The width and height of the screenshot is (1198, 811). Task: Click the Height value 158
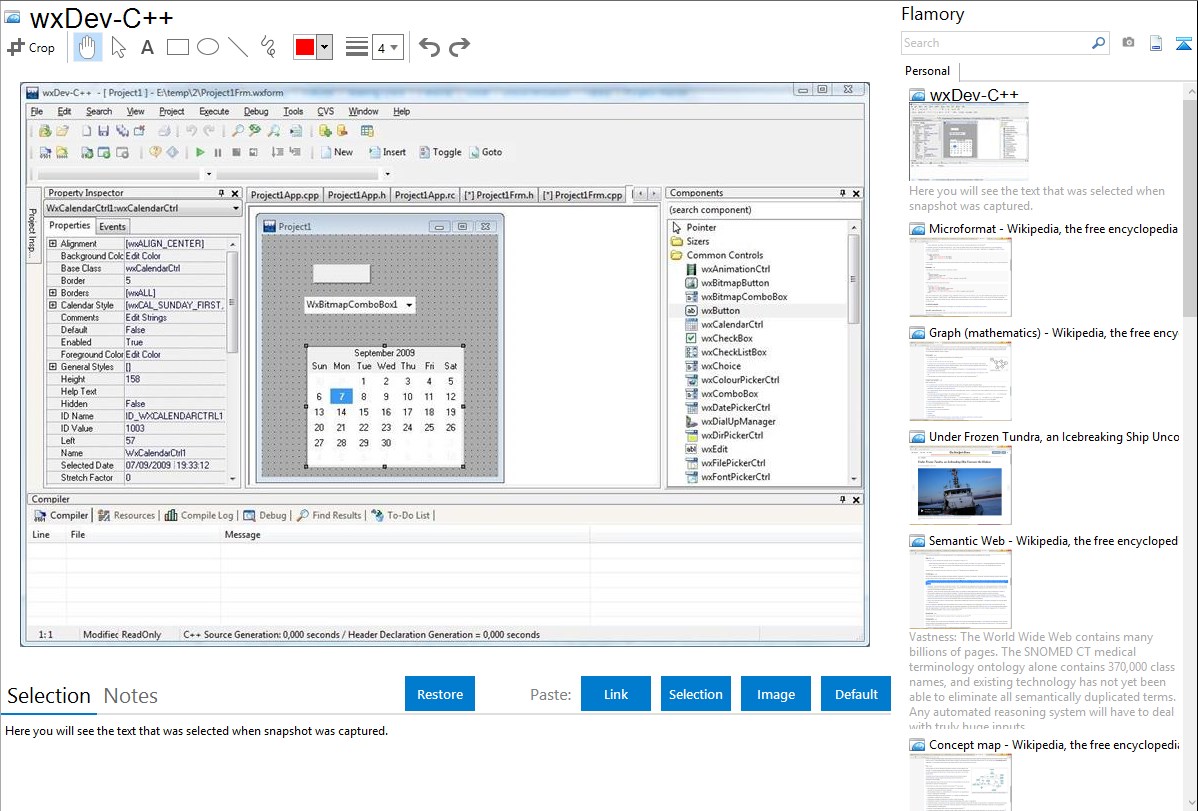(x=175, y=379)
